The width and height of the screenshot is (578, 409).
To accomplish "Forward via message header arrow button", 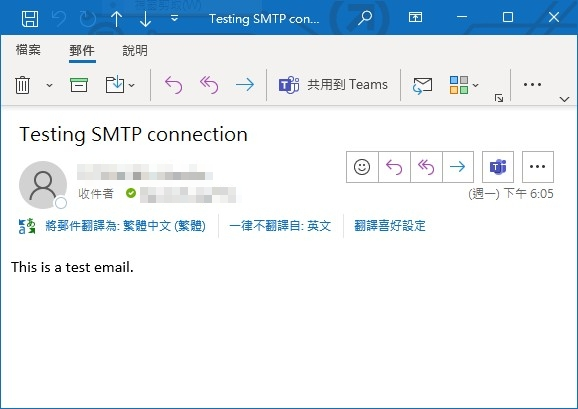I will 458,167.
